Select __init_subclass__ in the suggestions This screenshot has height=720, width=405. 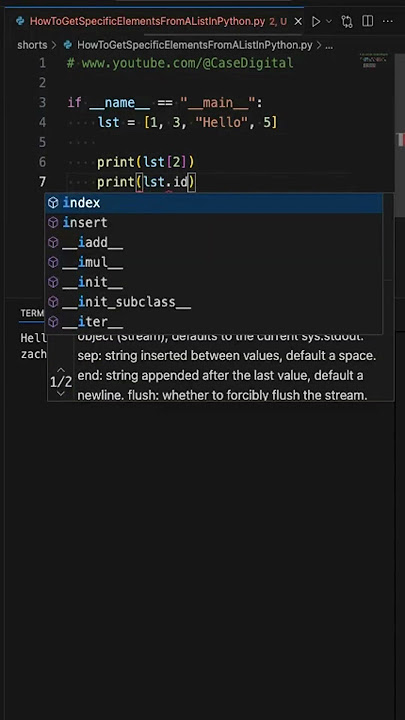click(215, 302)
